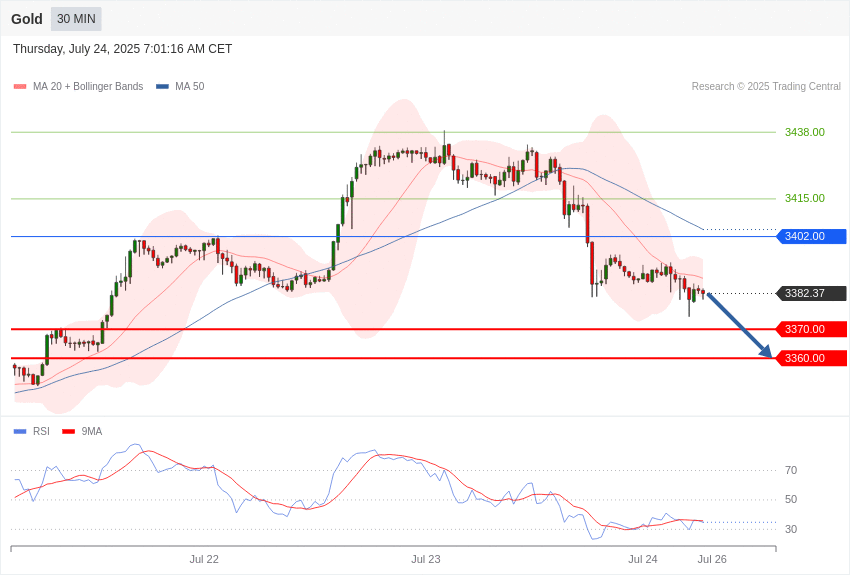Toggle MA 20 + Bollinger Bands legend

(x=79, y=86)
